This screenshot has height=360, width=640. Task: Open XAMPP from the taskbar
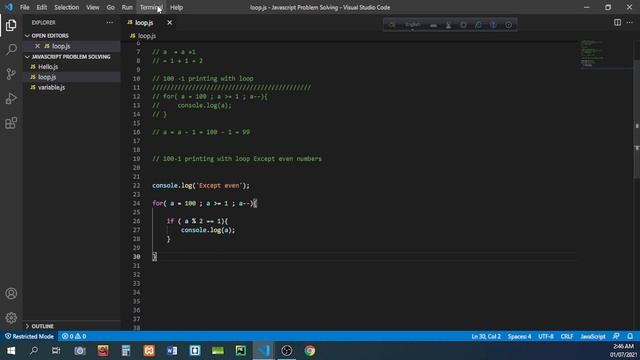point(149,351)
